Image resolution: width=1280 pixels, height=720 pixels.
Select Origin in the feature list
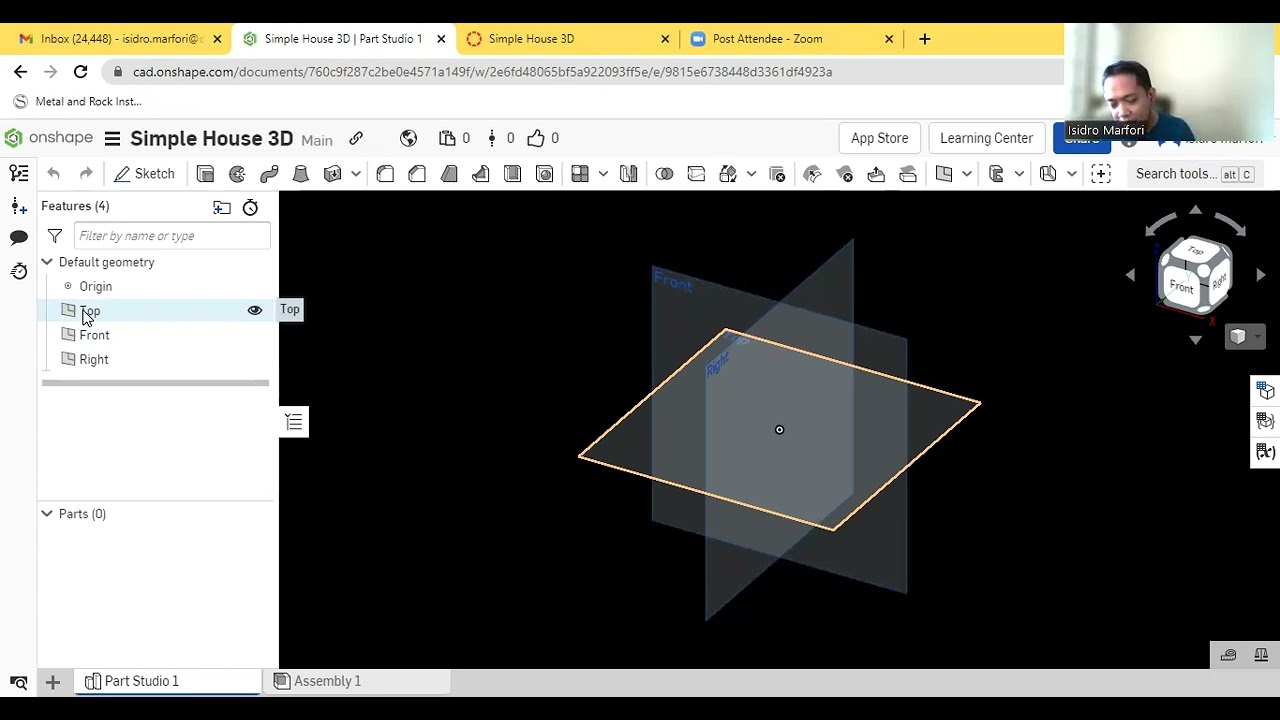tap(96, 286)
